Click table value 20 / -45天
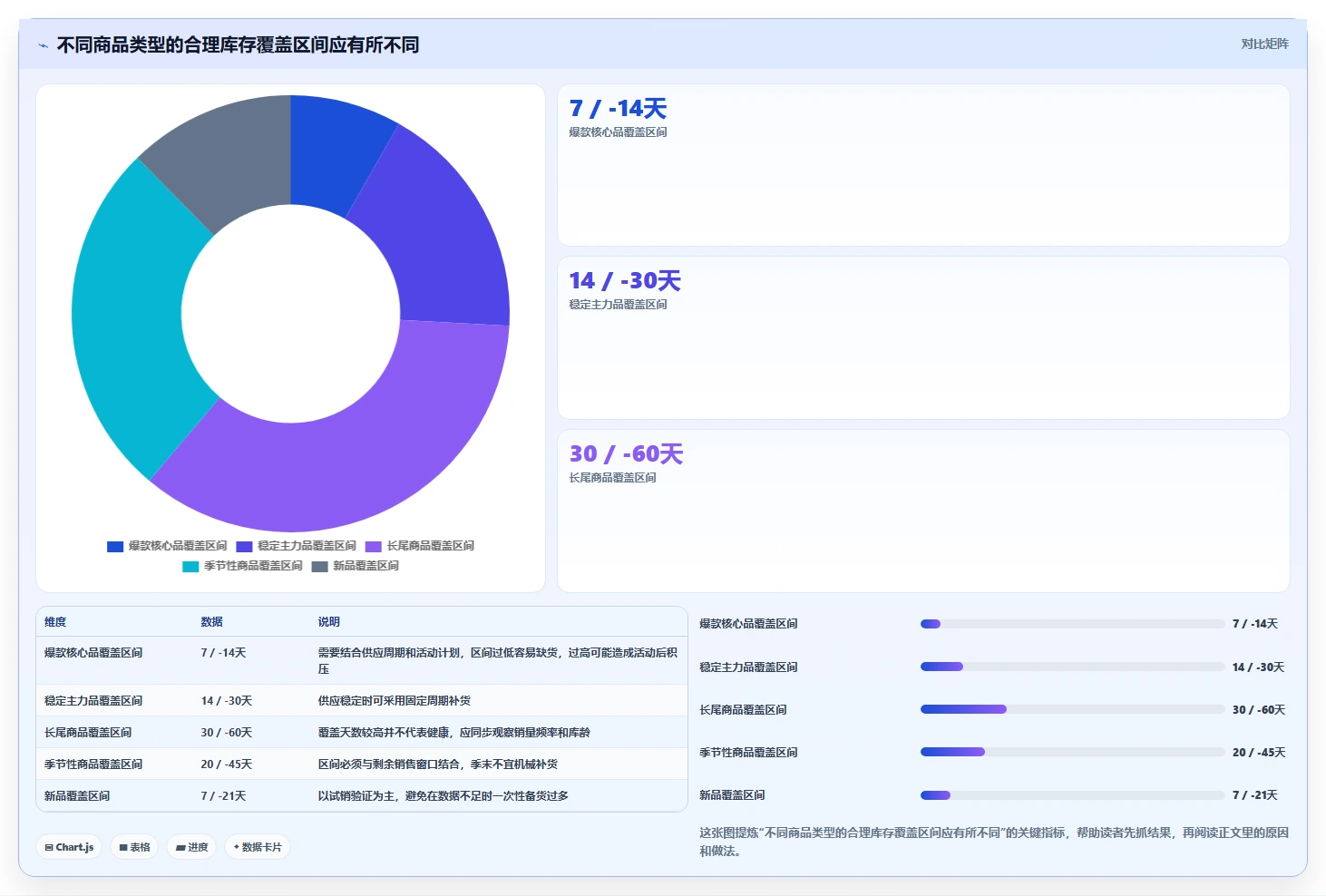The width and height of the screenshot is (1326, 896). (227, 765)
